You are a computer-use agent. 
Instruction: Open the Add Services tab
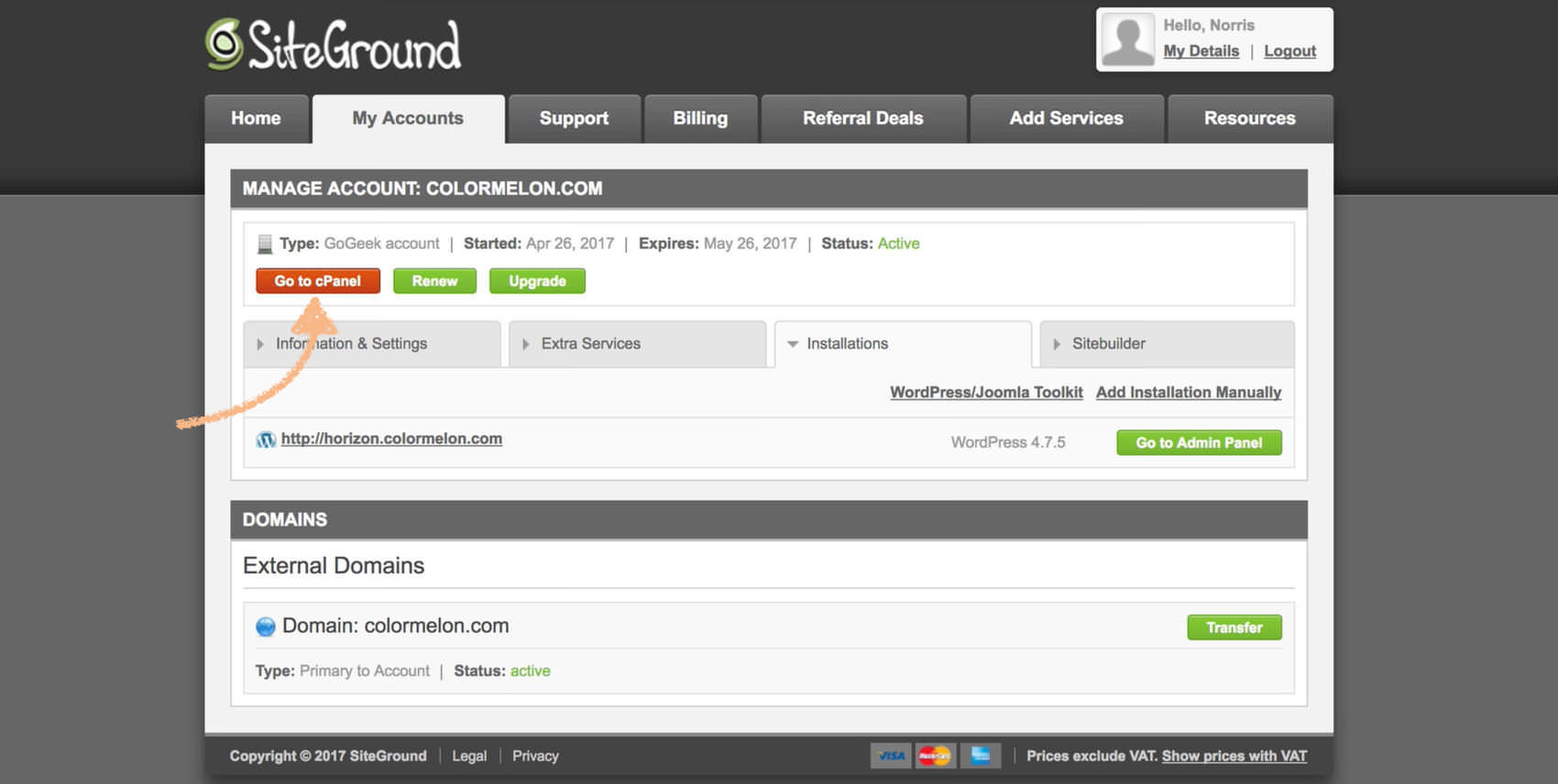coord(1067,119)
